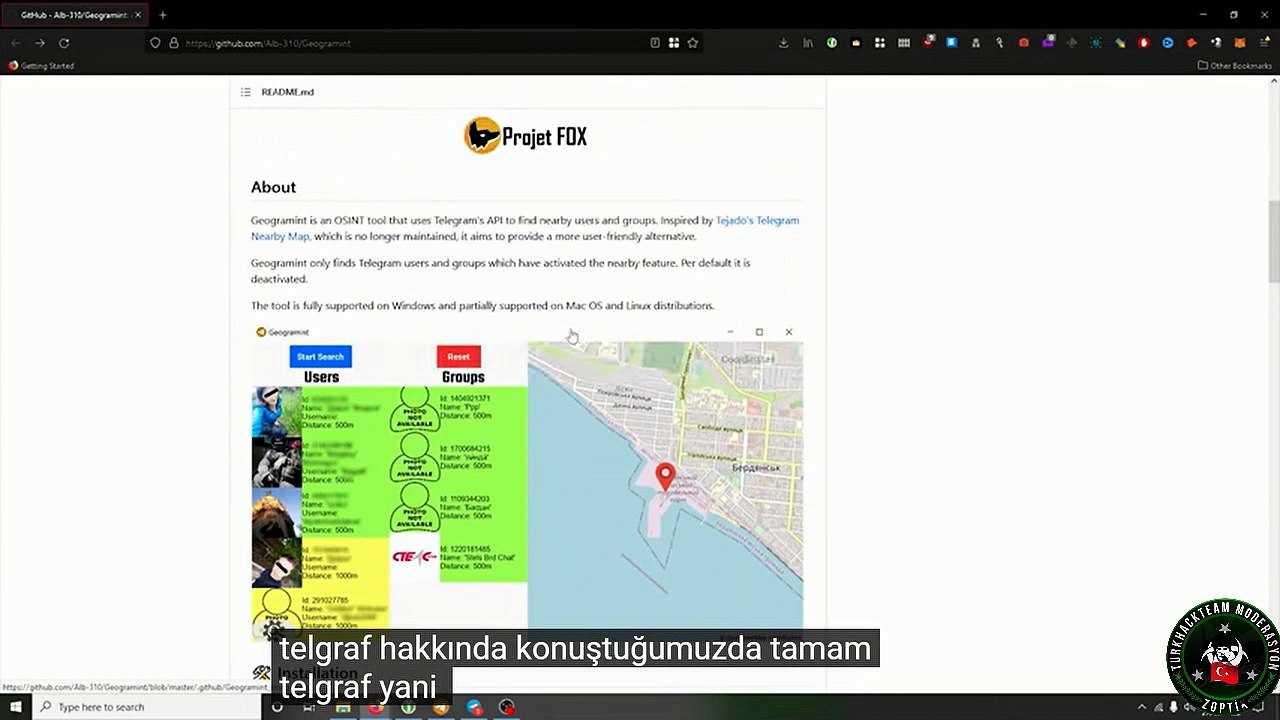
Task: Click the page vertical scrollbar thumb
Action: click(1274, 242)
